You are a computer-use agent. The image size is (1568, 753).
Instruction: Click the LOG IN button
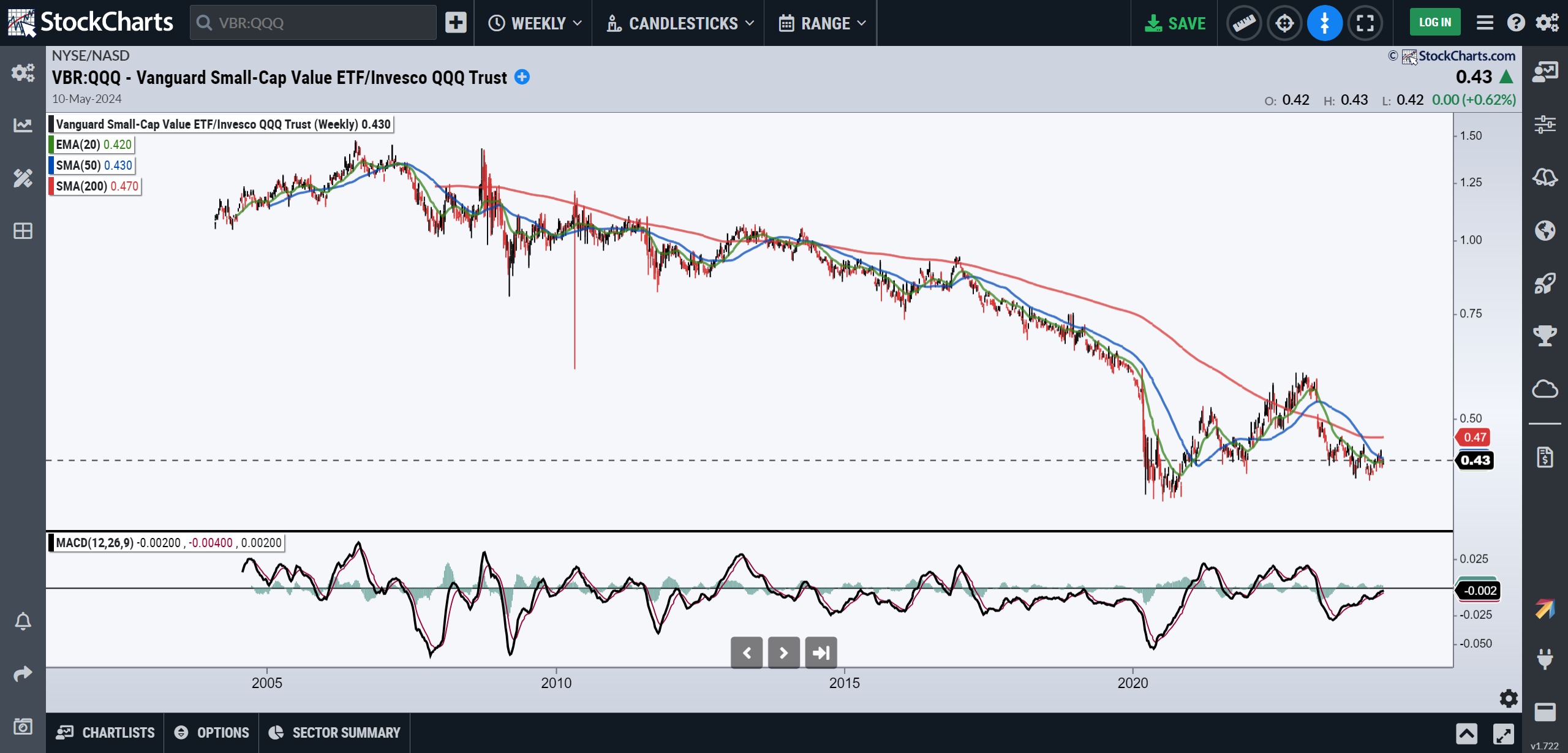coord(1434,23)
